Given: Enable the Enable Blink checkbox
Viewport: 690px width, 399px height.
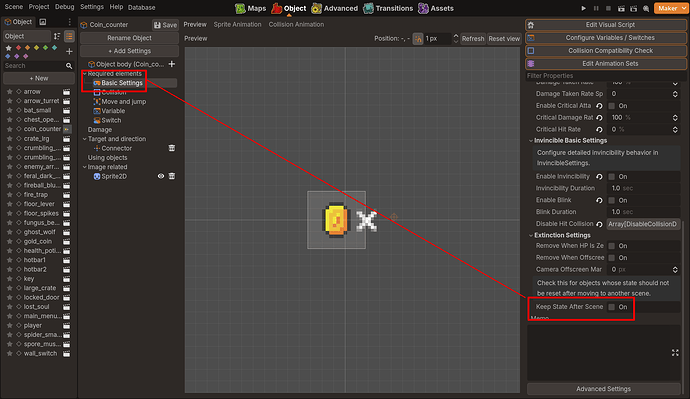Looking at the screenshot, I should click(612, 200).
